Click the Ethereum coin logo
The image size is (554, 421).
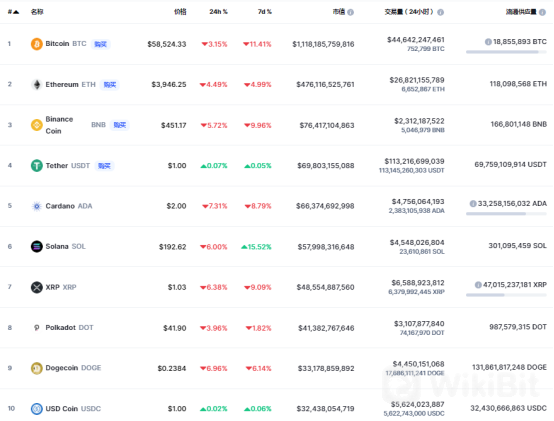coord(37,85)
